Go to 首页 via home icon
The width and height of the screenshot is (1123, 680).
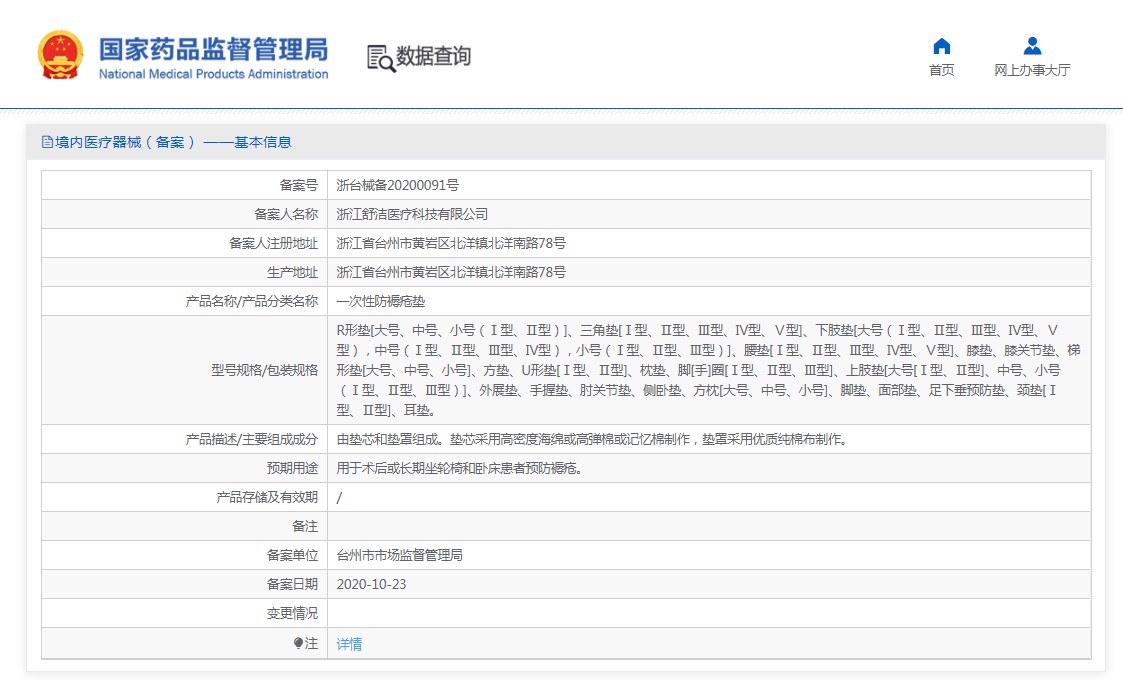(941, 47)
